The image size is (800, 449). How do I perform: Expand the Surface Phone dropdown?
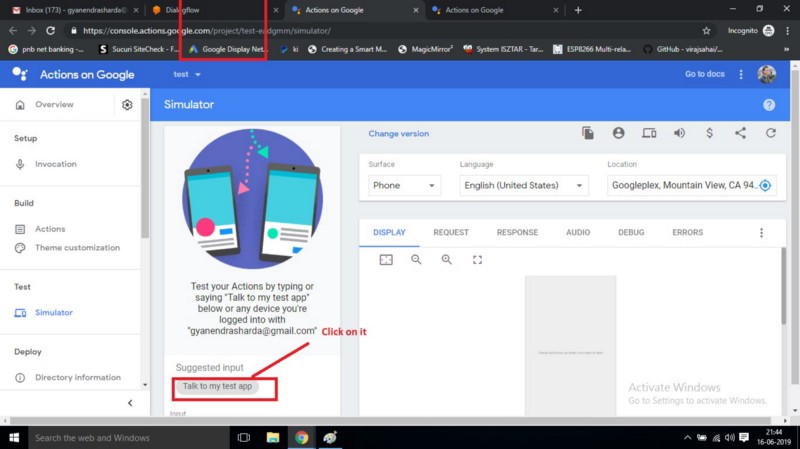404,185
